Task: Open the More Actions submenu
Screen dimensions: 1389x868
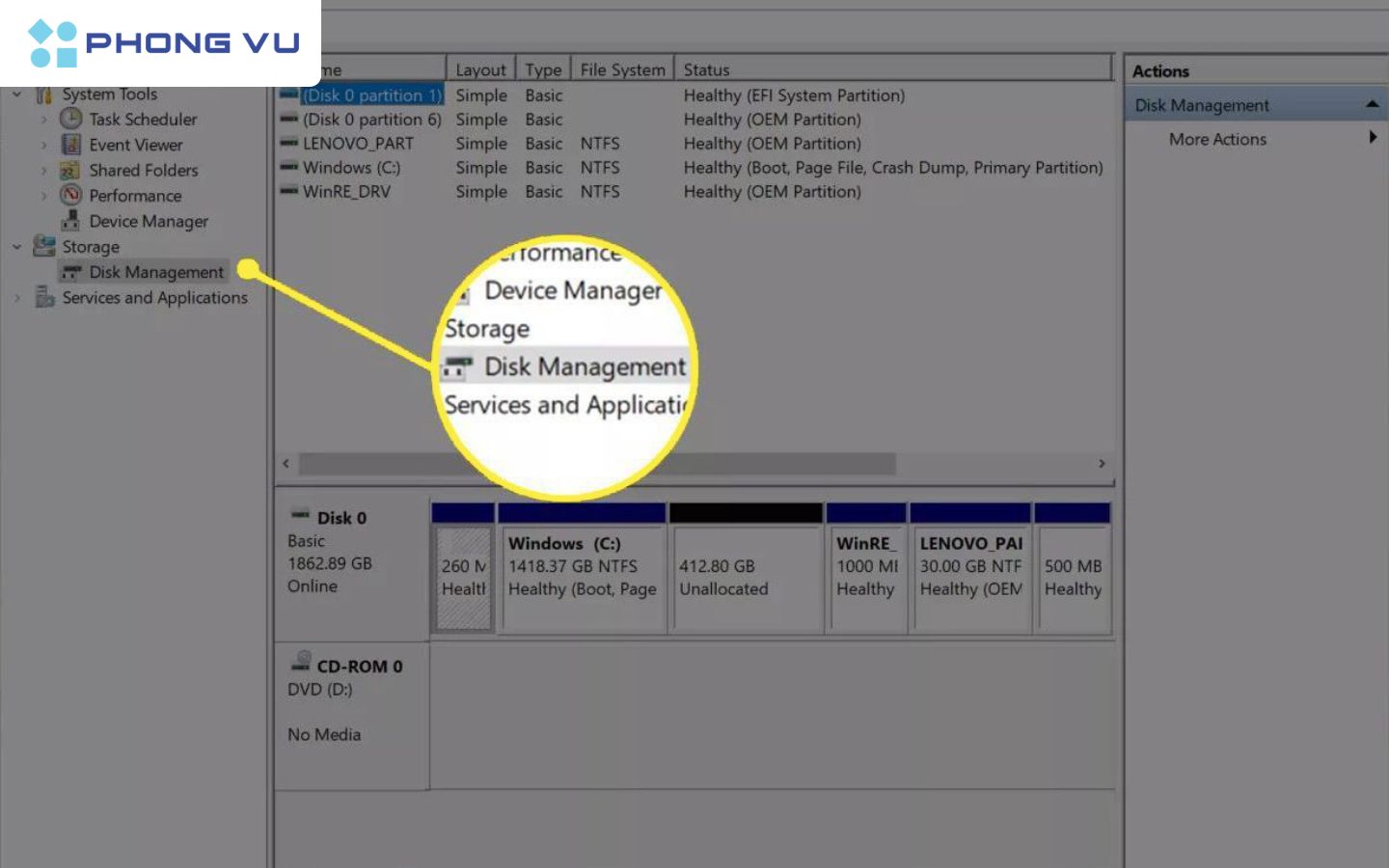Action: coord(1217,139)
